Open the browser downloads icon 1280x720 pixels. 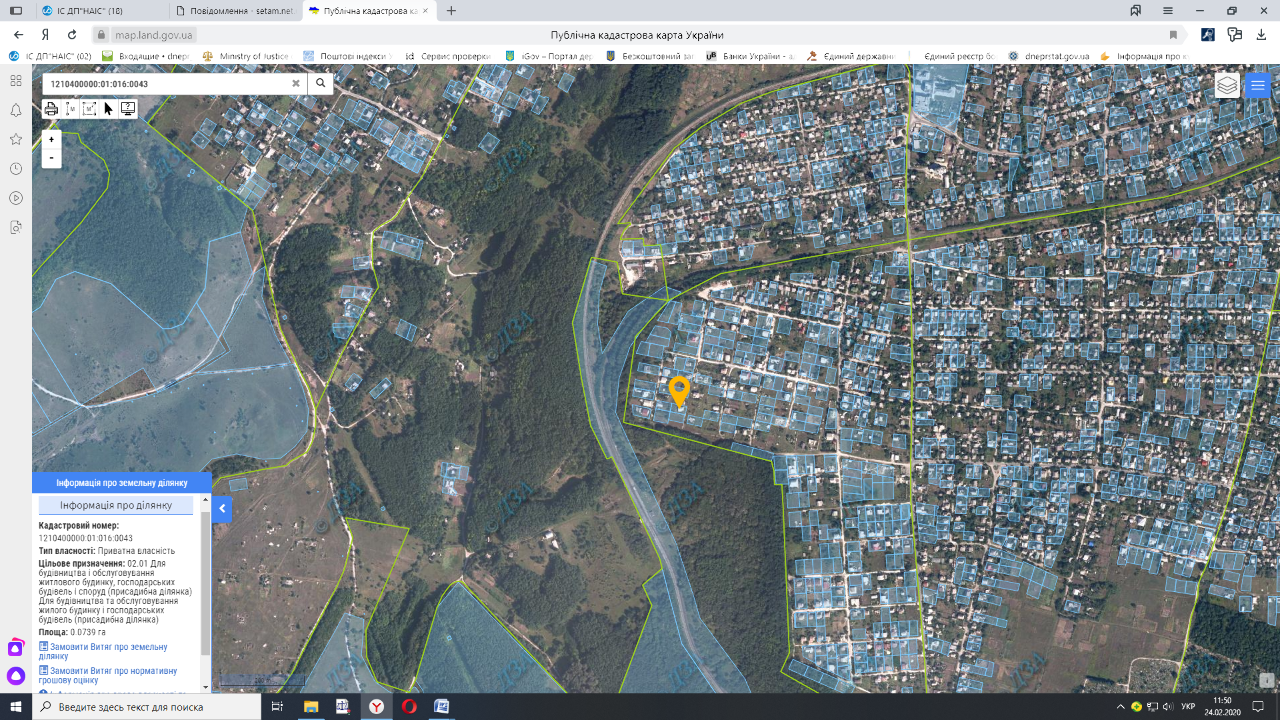tap(1261, 34)
